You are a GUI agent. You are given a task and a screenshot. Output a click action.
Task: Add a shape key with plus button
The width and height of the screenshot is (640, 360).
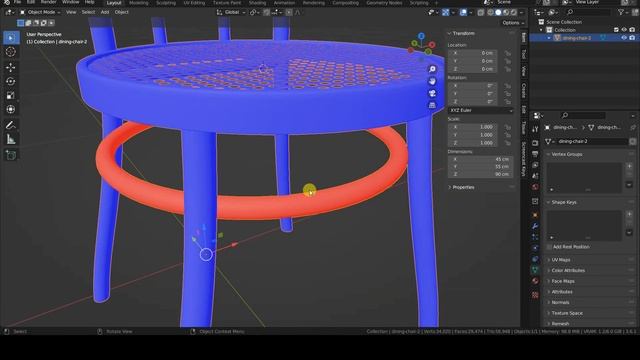pos(629,215)
